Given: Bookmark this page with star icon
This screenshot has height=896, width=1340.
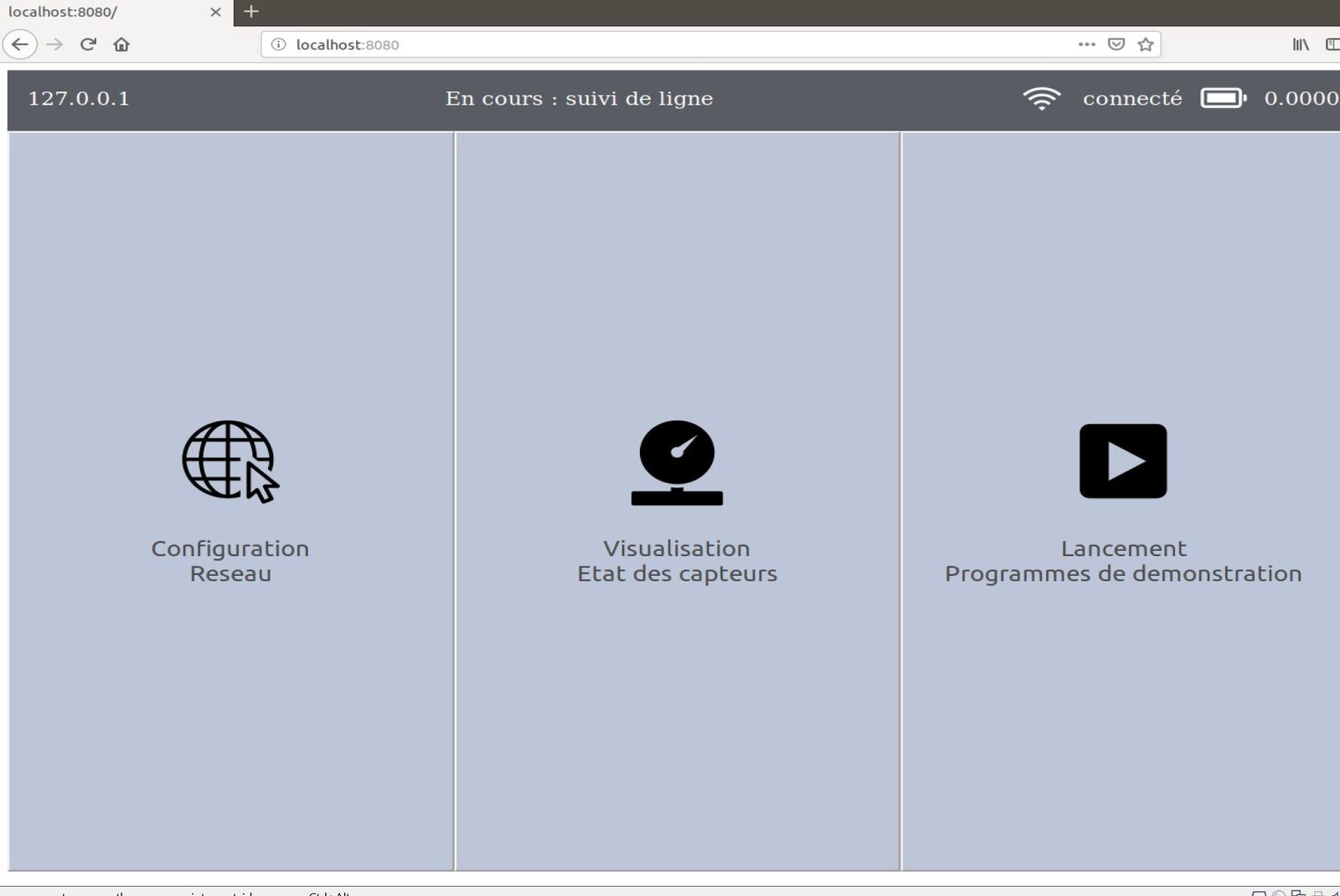Looking at the screenshot, I should 1146,44.
